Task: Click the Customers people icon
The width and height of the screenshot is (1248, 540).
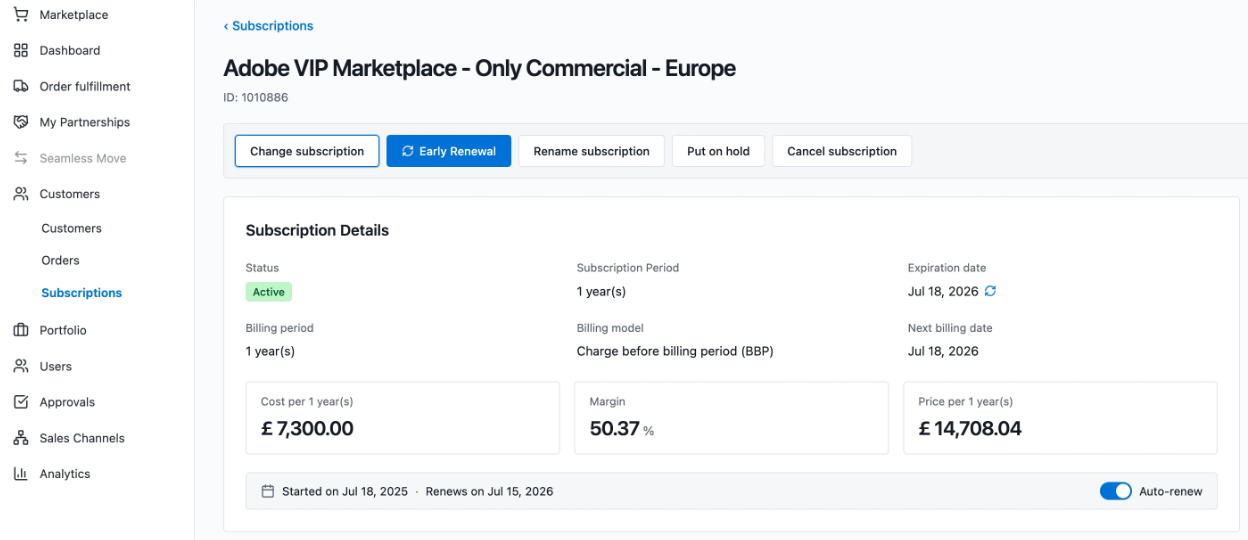Action: coord(21,194)
